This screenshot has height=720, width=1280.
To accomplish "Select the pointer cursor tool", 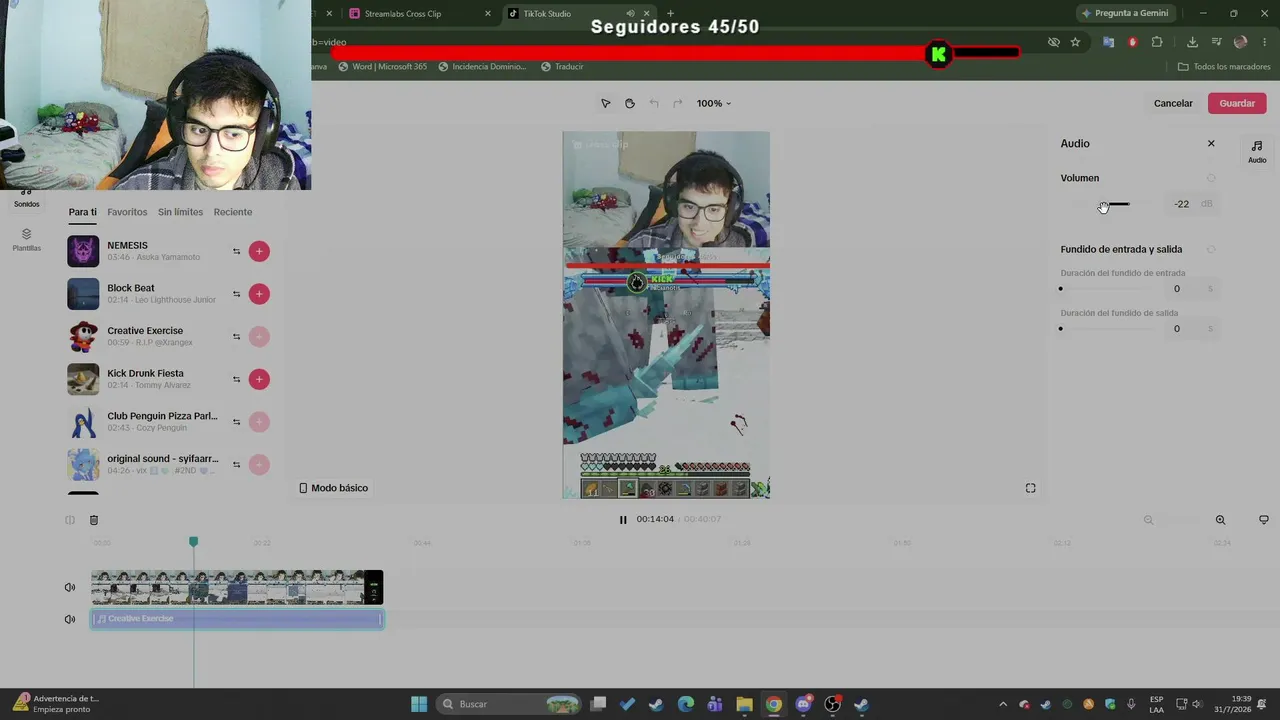I will coord(605,103).
